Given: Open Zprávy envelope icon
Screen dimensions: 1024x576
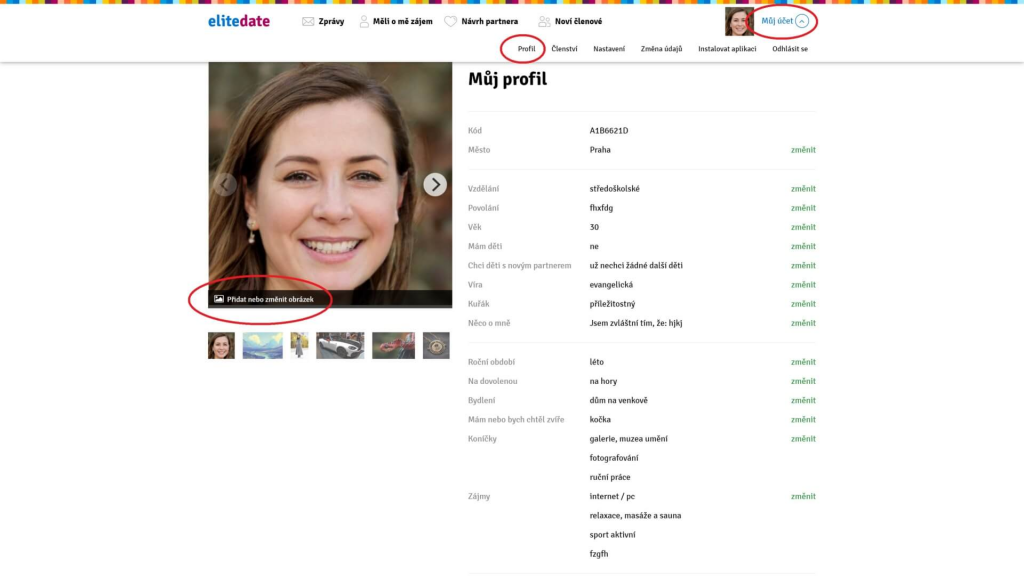Looking at the screenshot, I should 308,22.
